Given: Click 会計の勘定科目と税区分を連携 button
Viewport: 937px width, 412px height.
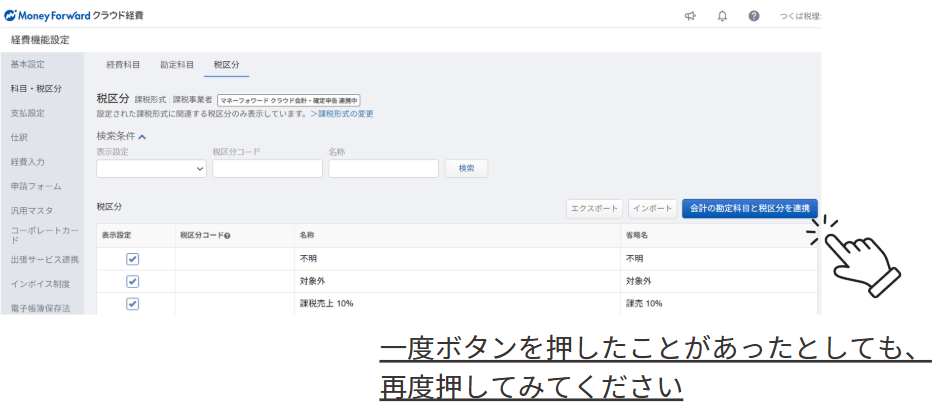Looking at the screenshot, I should (x=750, y=209).
